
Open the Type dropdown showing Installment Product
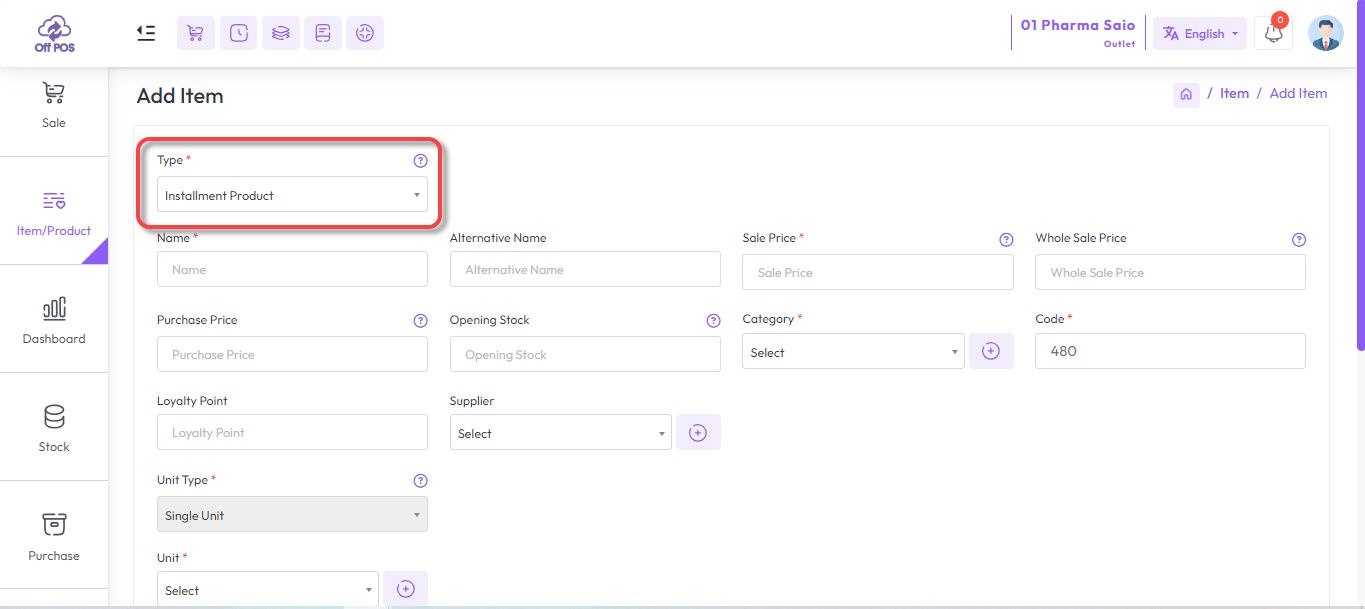click(x=292, y=195)
